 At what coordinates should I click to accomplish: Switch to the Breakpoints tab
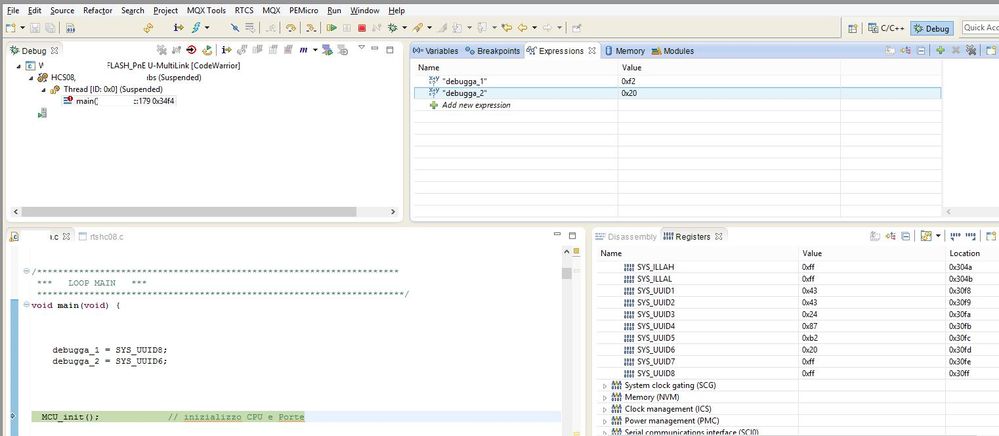pos(492,51)
